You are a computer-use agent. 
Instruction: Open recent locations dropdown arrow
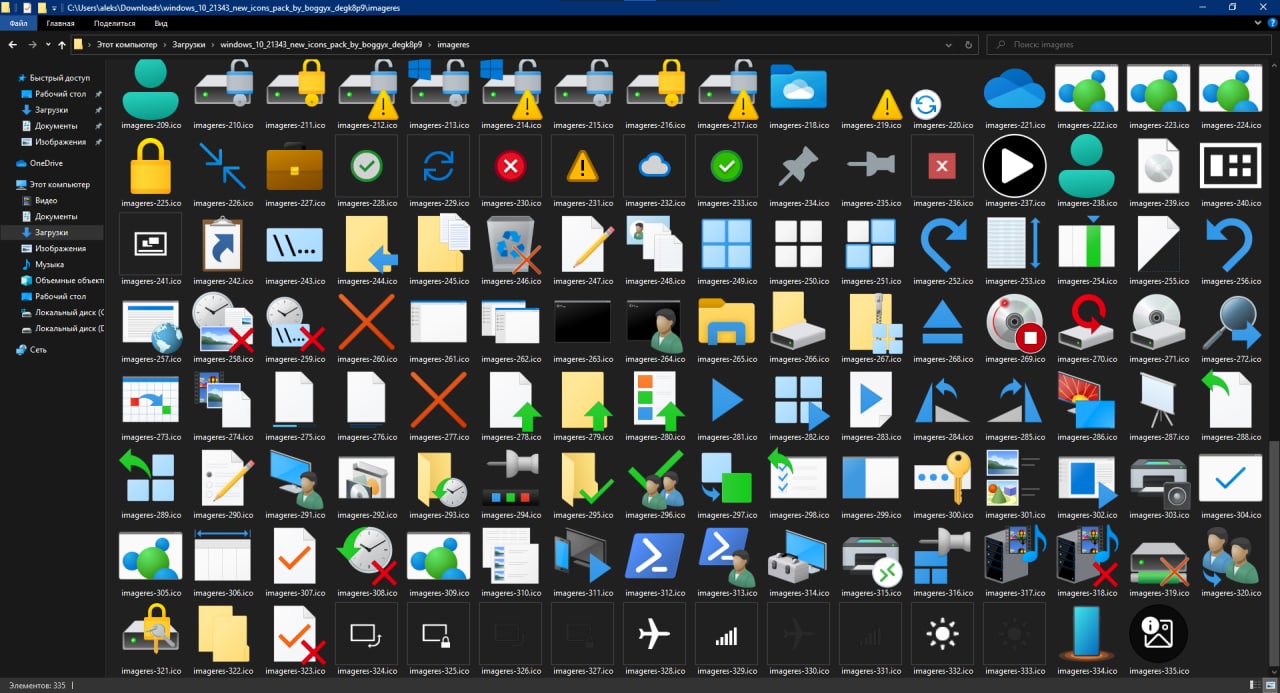47,45
